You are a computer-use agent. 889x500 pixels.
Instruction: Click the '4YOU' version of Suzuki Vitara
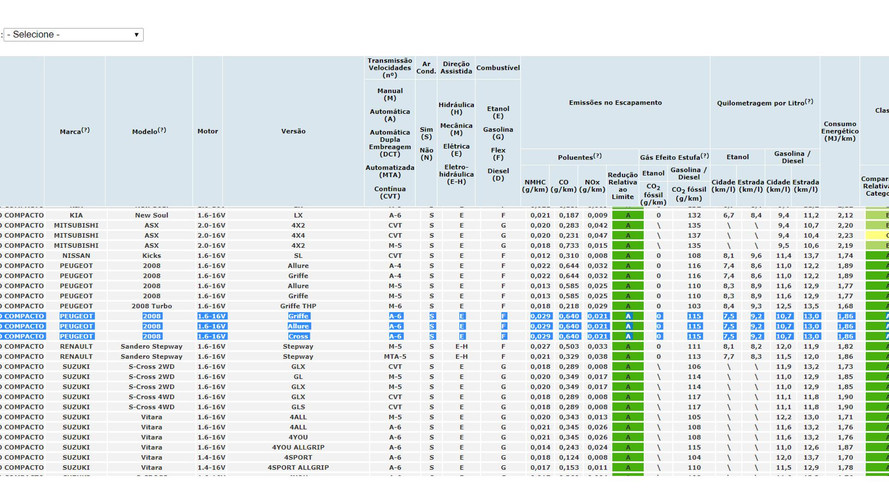pyautogui.click(x=298, y=437)
